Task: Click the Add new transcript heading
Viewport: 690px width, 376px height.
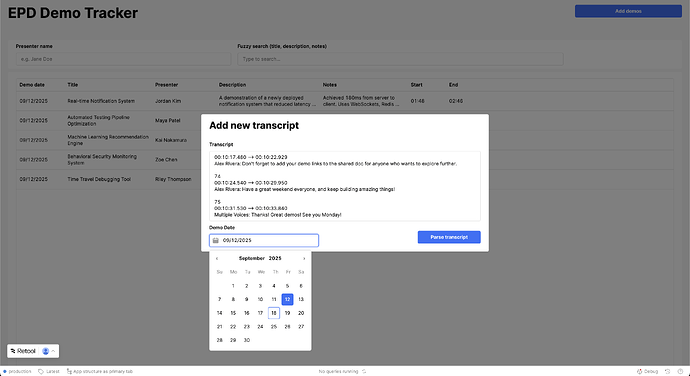Action: [x=254, y=125]
